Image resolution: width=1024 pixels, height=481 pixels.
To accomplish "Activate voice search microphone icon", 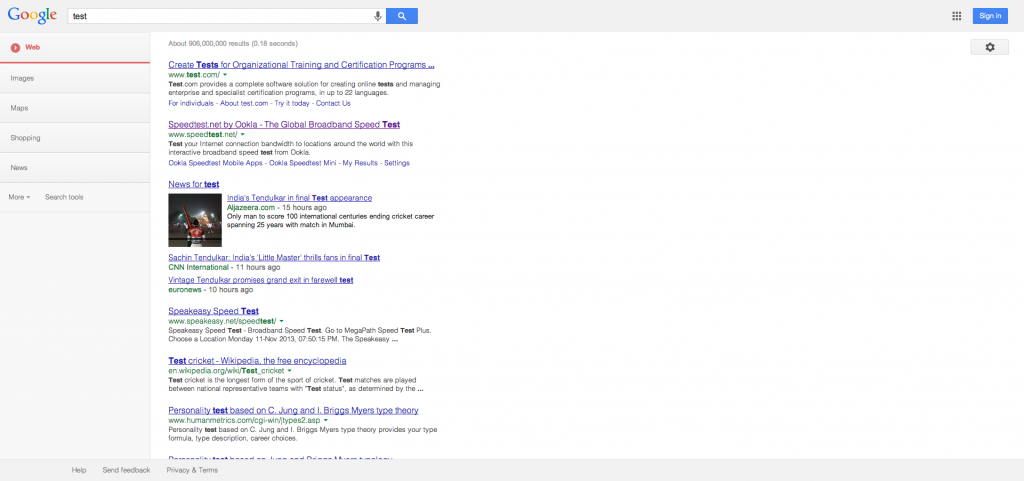I will point(377,16).
